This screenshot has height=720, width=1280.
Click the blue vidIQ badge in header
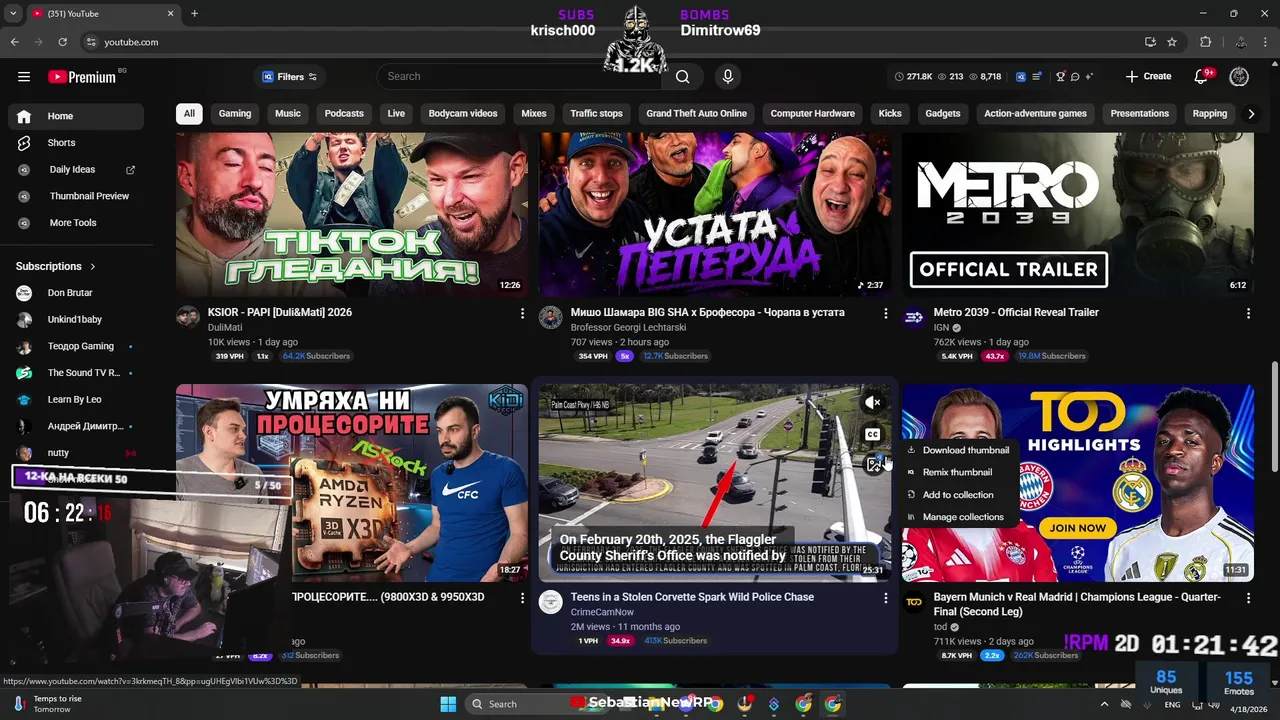pyautogui.click(x=1021, y=77)
